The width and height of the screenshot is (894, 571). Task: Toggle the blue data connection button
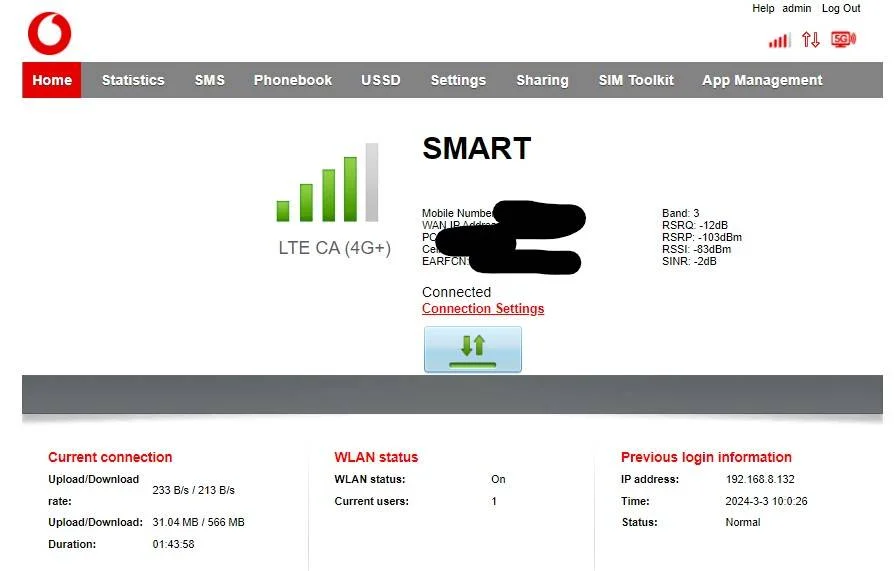pos(473,349)
